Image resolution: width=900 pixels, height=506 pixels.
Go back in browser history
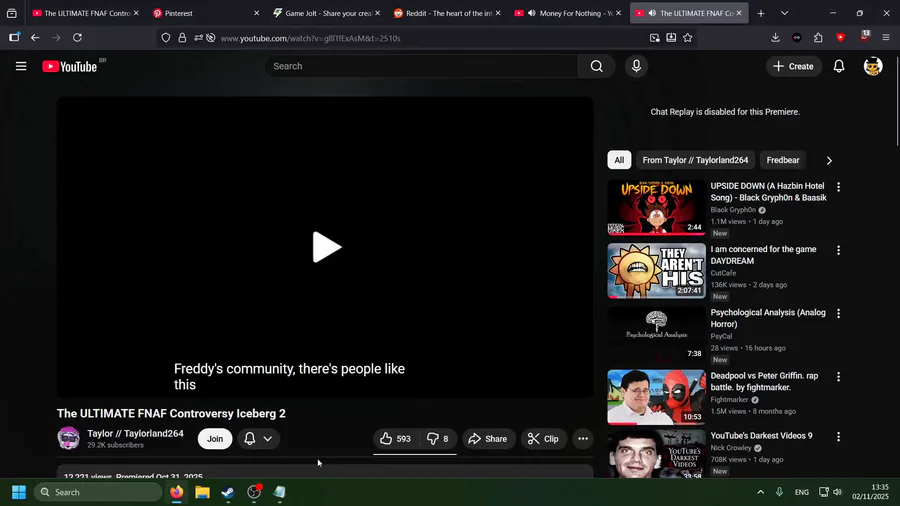coord(35,38)
